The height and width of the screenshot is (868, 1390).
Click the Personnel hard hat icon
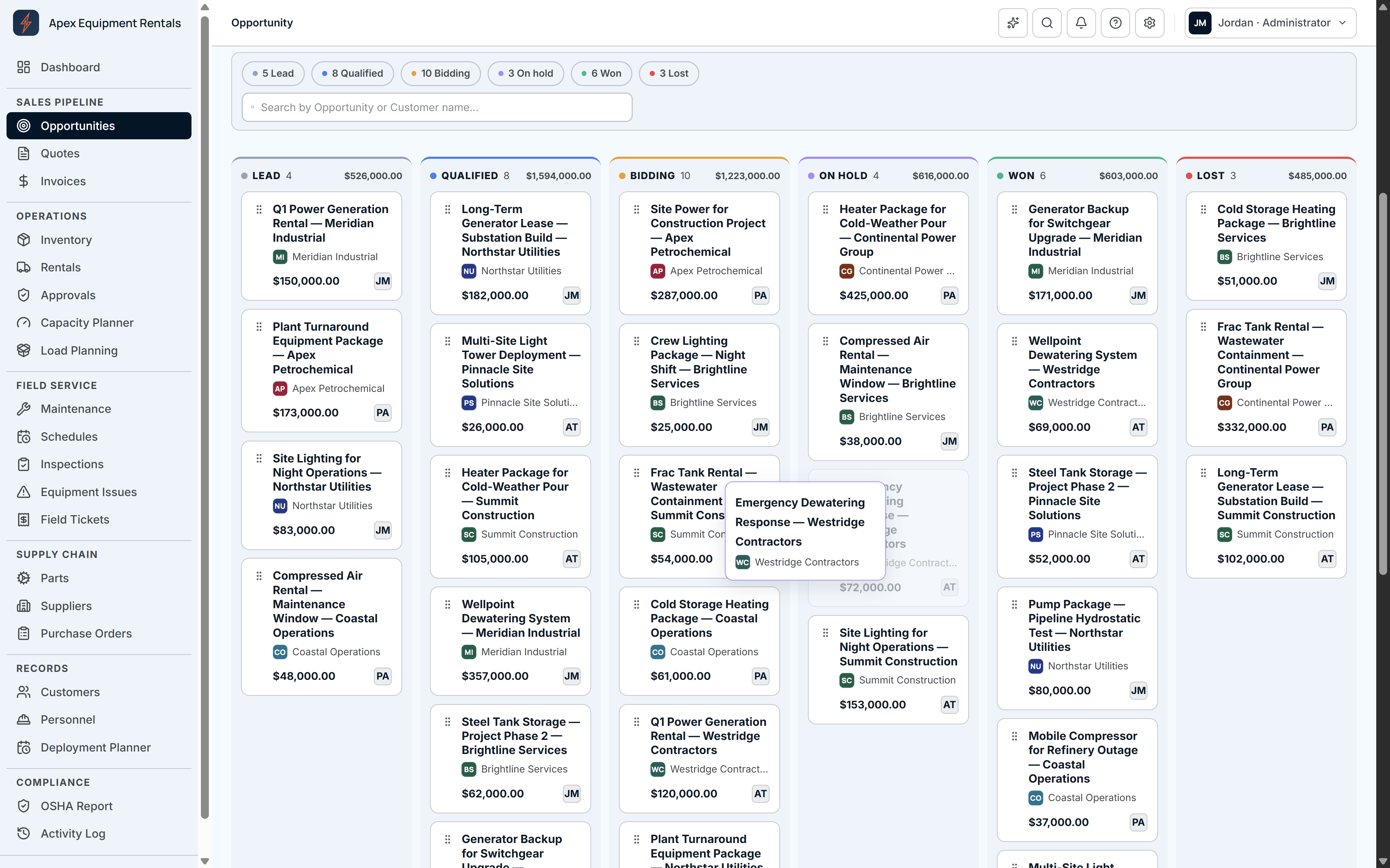point(24,719)
